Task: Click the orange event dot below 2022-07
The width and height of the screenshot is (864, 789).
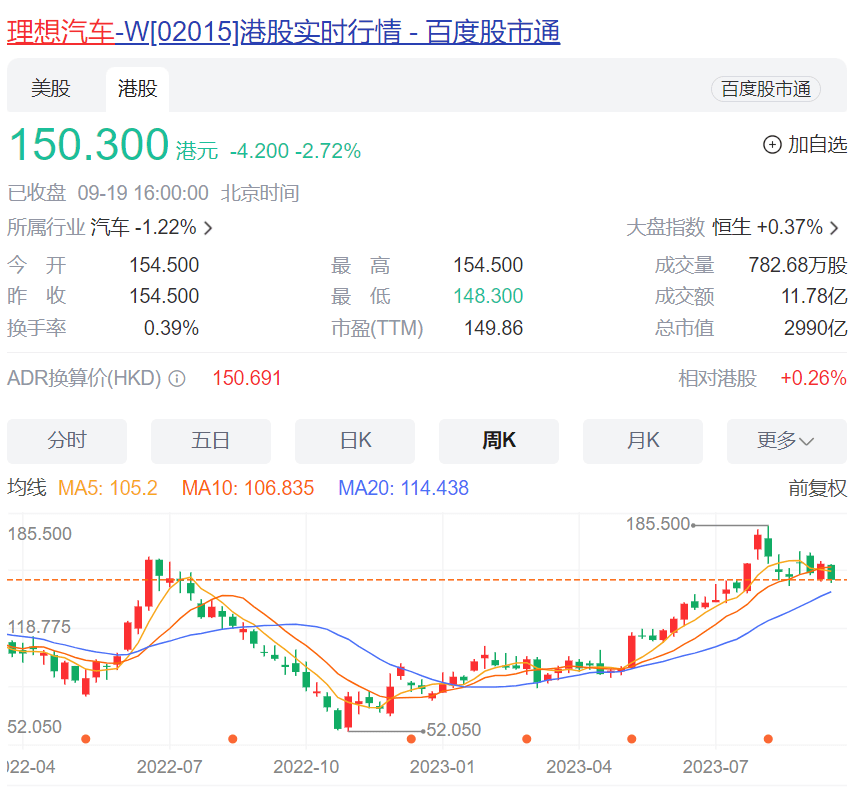Action: [232, 739]
